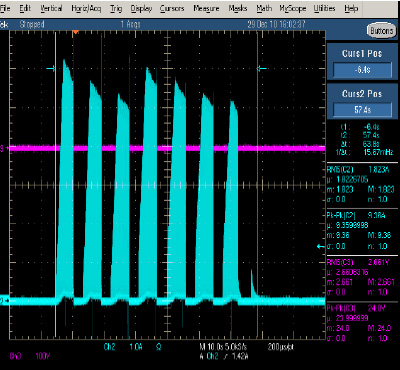
Task: Open the Edit menu
Action: [x=25, y=9]
